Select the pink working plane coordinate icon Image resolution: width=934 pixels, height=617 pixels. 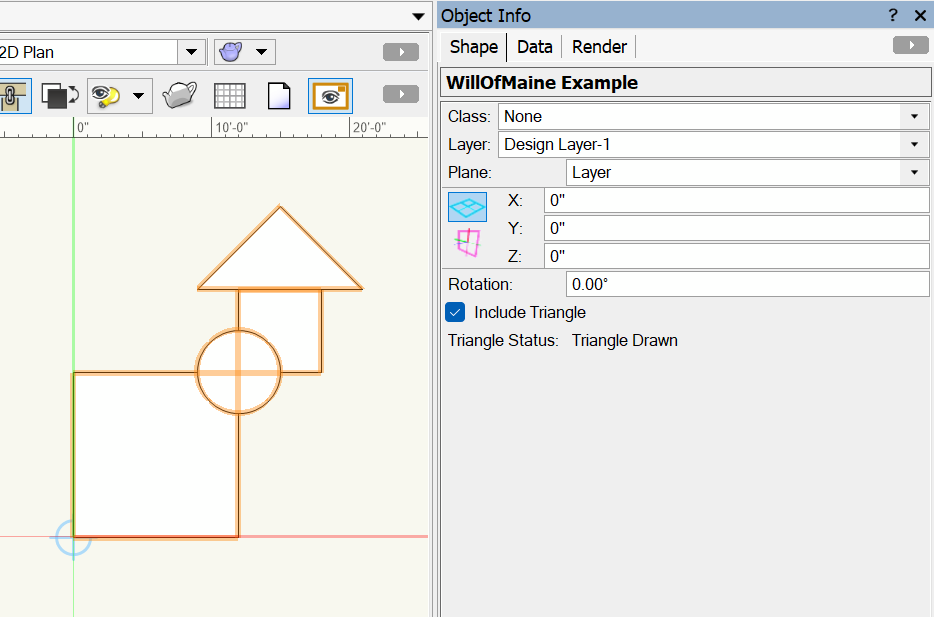coord(467,242)
